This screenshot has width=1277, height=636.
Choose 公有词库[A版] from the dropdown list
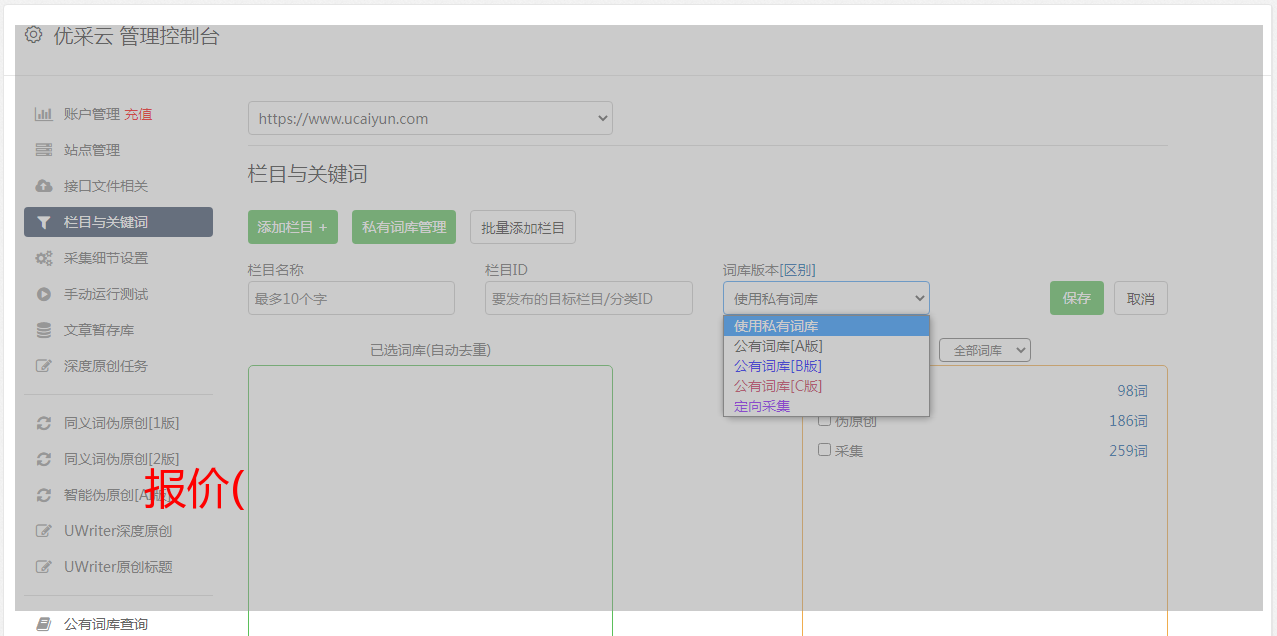(x=778, y=346)
